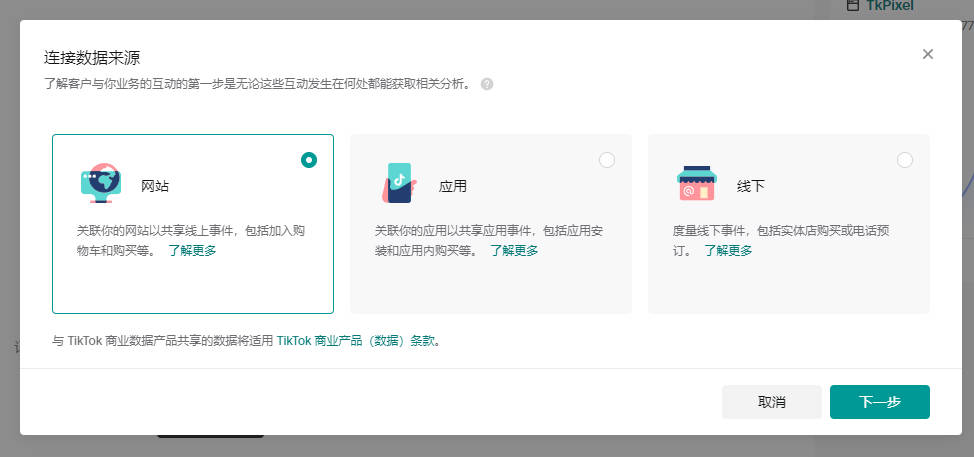Click the 取消 button
974x457 pixels.
tap(771, 402)
